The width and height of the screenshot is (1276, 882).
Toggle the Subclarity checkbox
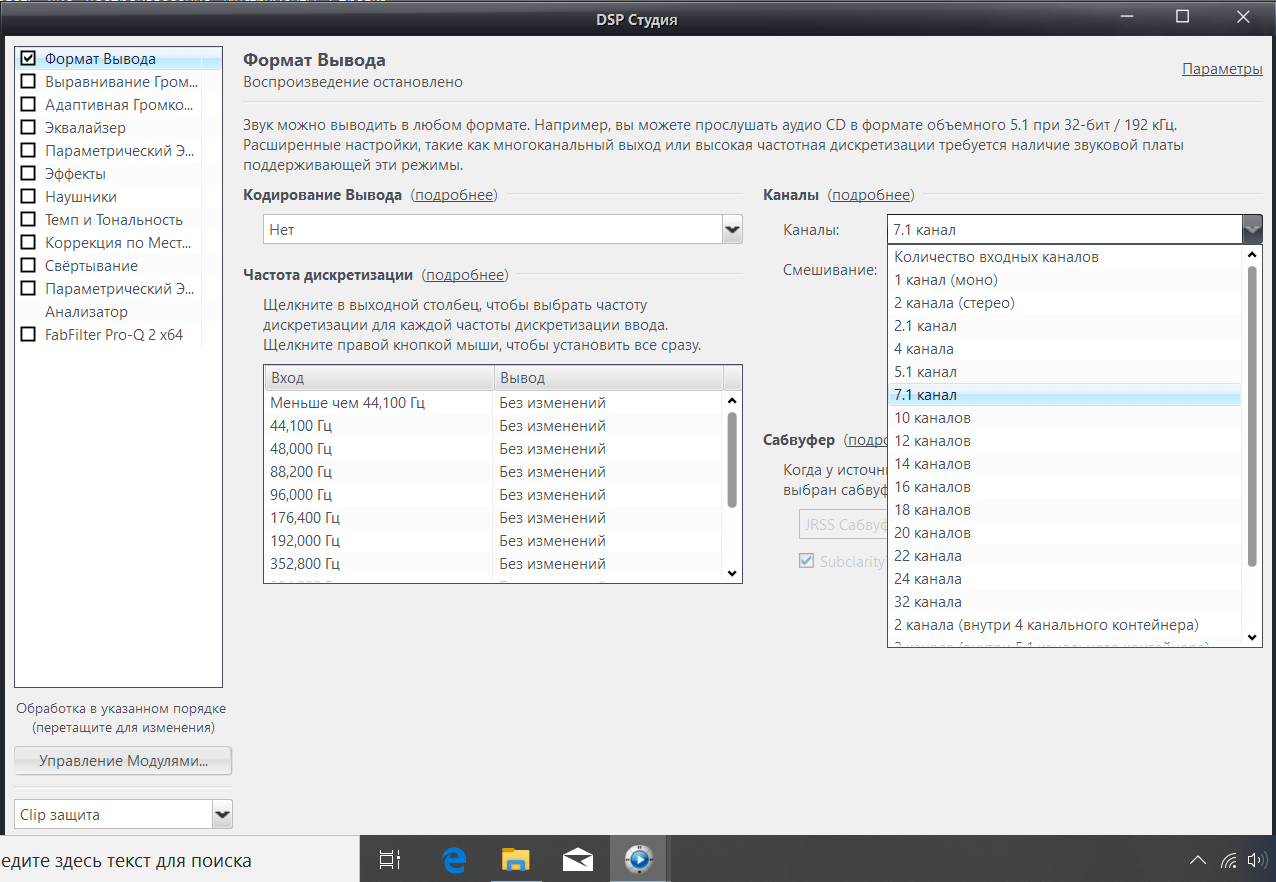pos(806,561)
